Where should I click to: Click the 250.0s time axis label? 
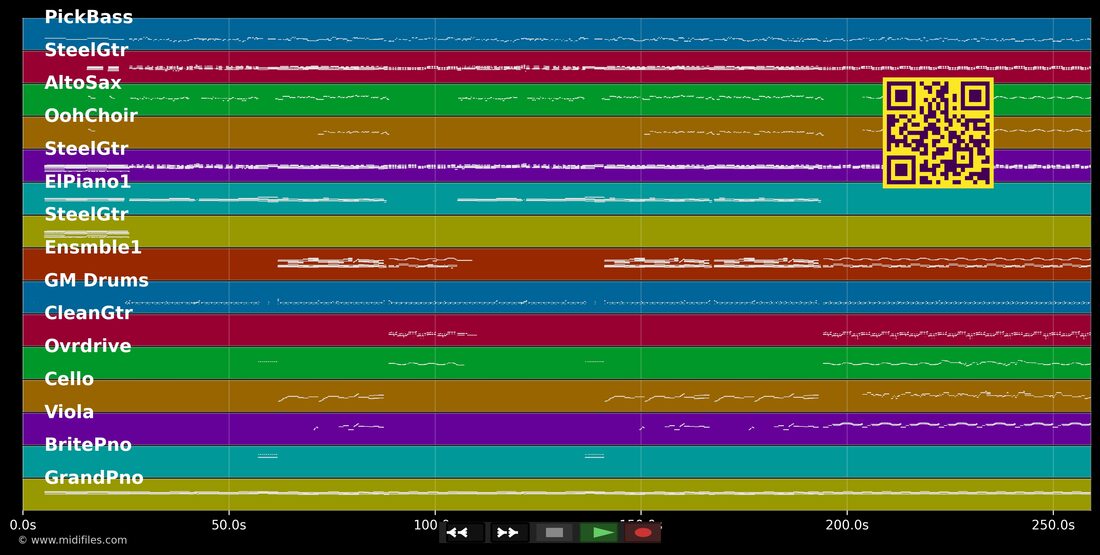pyautogui.click(x=1053, y=525)
